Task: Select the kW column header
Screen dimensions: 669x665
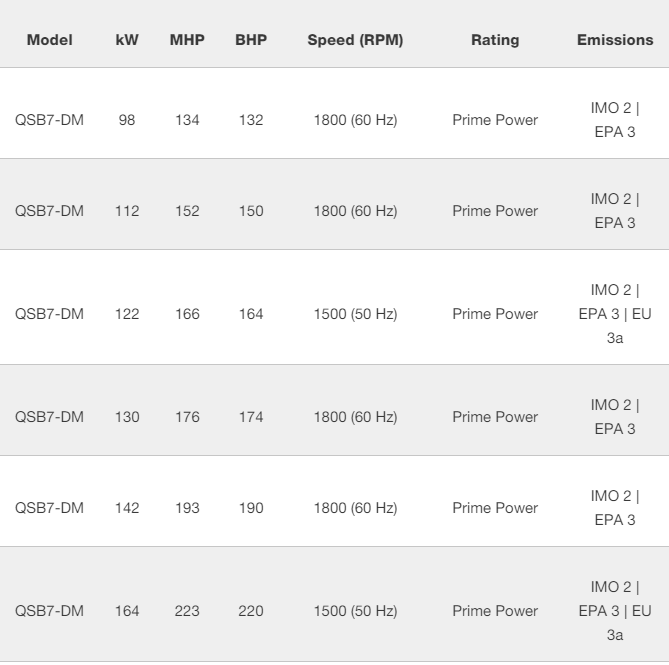Action: point(127,40)
